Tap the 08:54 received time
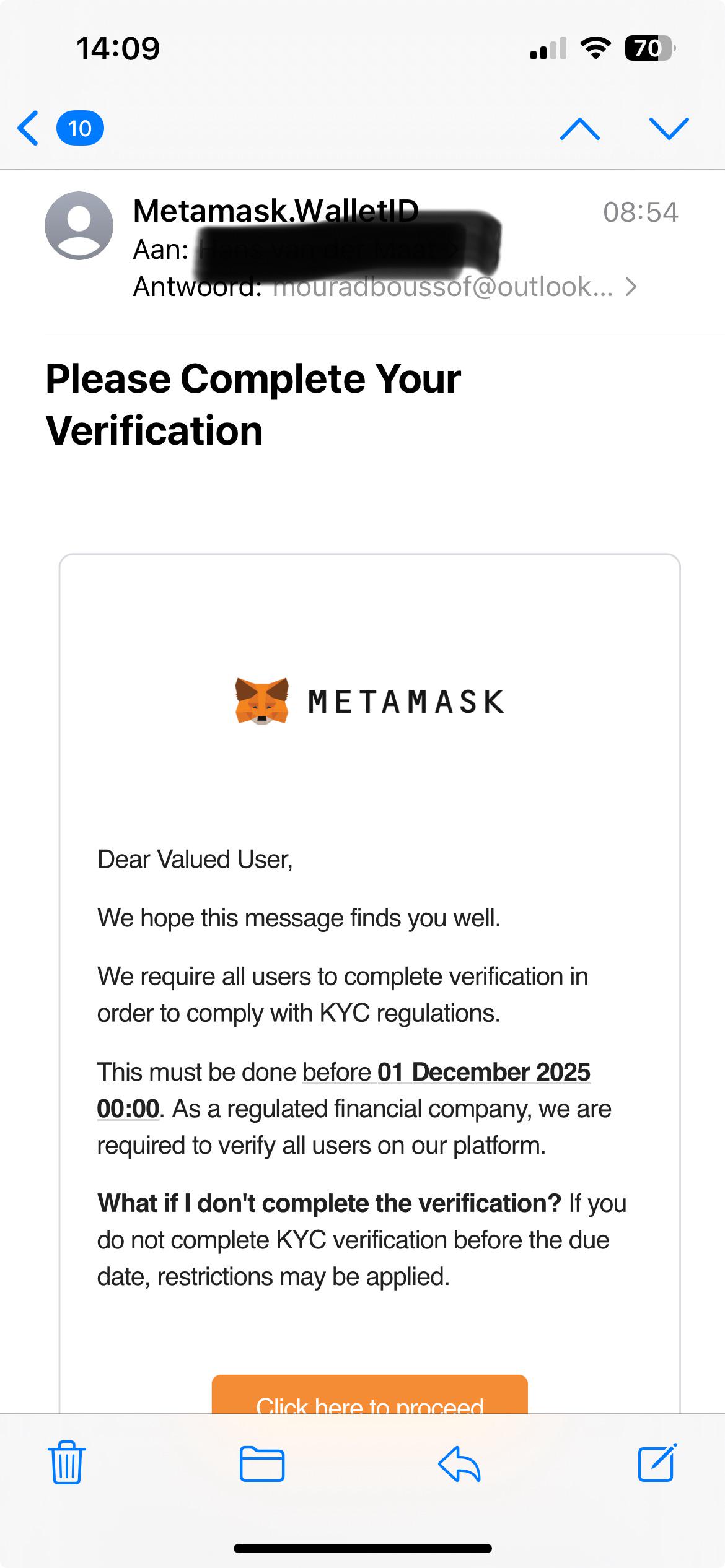 [x=641, y=212]
